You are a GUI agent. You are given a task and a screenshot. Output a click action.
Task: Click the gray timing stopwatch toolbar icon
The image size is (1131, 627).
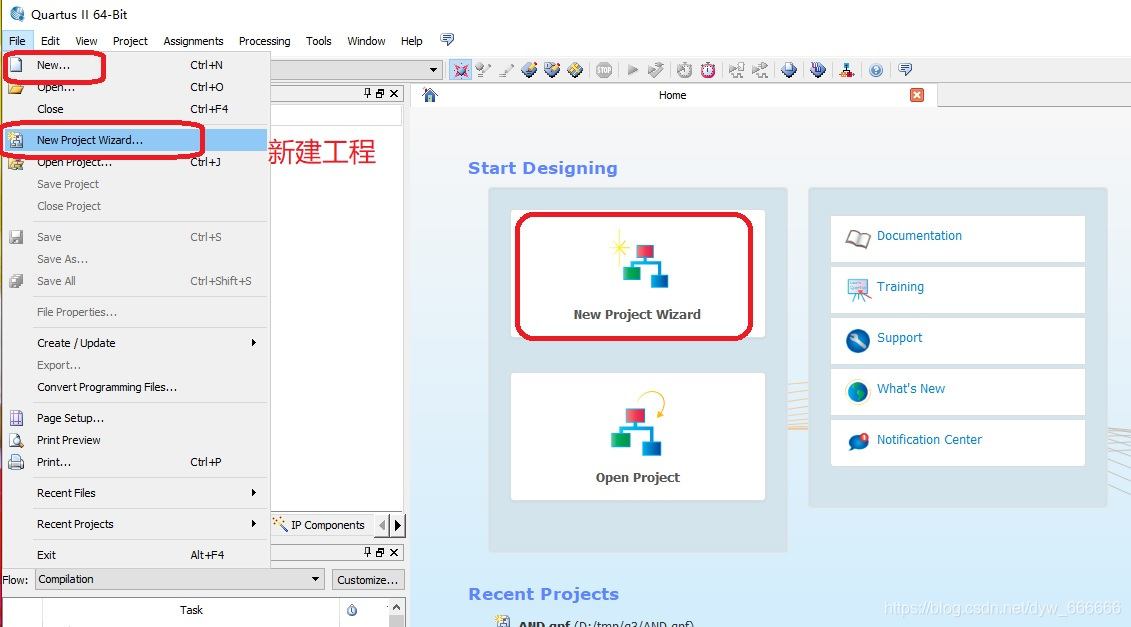tap(685, 70)
